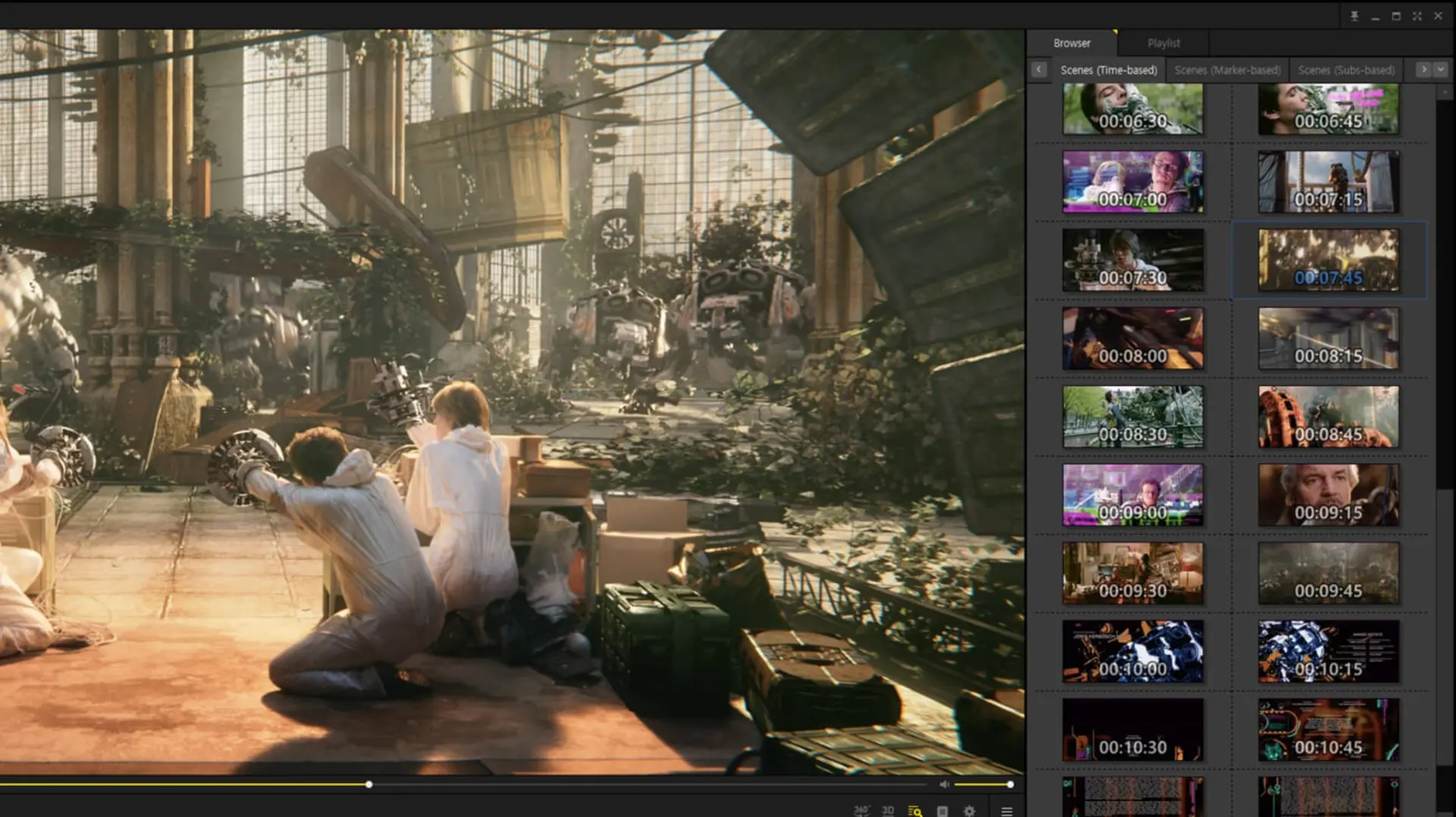Open the hamburger menu in the control bar
The image size is (1456, 817).
pos(1007,811)
